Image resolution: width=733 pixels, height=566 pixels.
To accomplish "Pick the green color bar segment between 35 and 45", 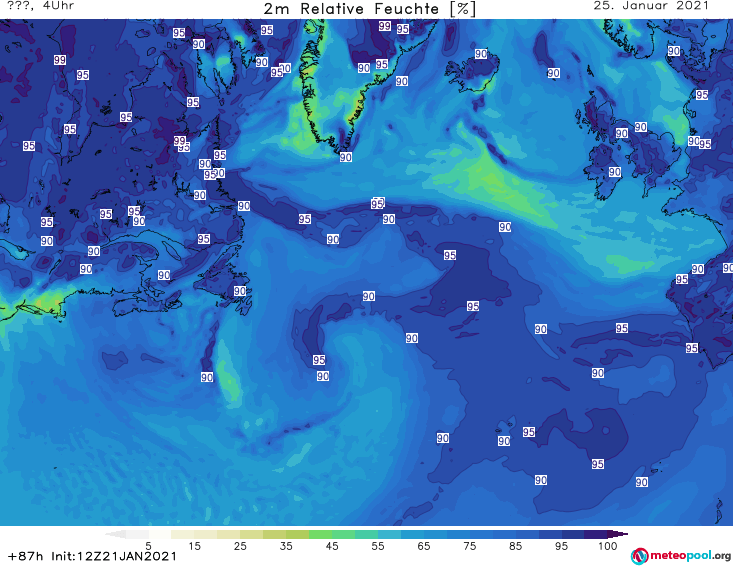I will (320, 534).
